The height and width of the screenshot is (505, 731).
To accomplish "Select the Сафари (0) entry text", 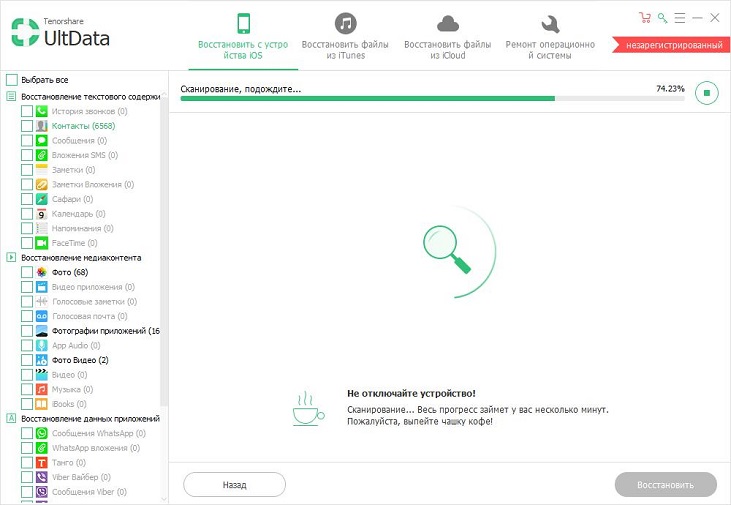I will pyautogui.click(x=72, y=199).
